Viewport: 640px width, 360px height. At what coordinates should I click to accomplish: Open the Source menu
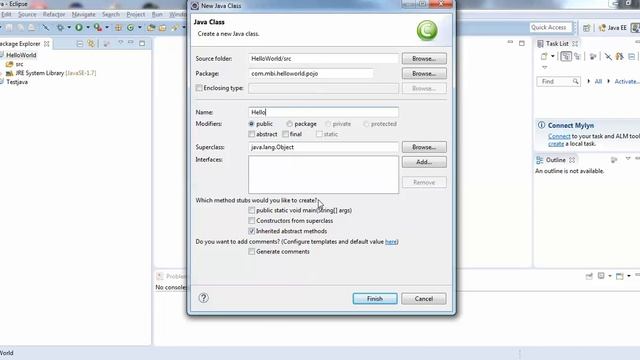coord(27,14)
